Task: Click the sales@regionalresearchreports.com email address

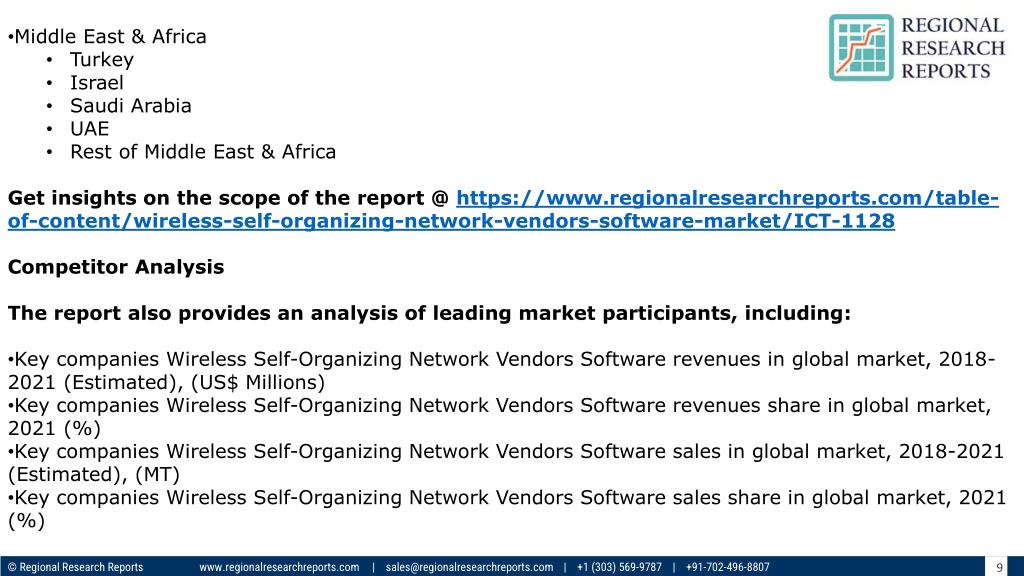Action: [469, 567]
